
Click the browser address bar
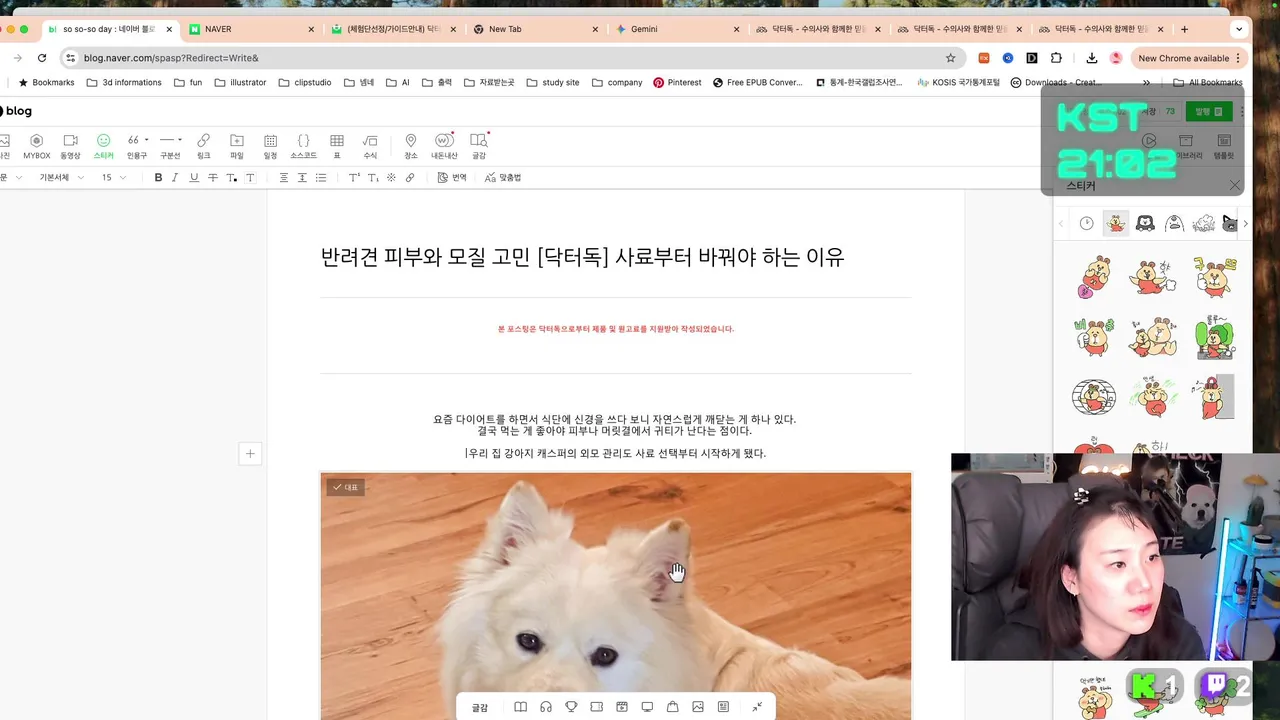pos(508,58)
